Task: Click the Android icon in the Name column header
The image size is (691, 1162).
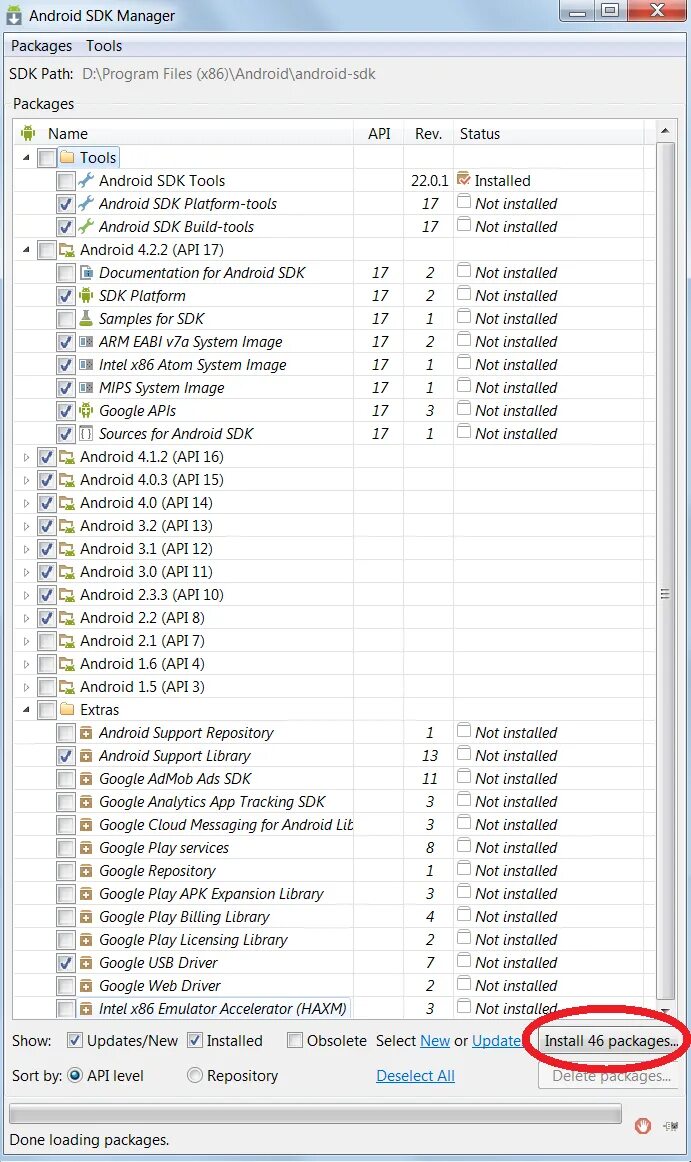Action: [28, 133]
